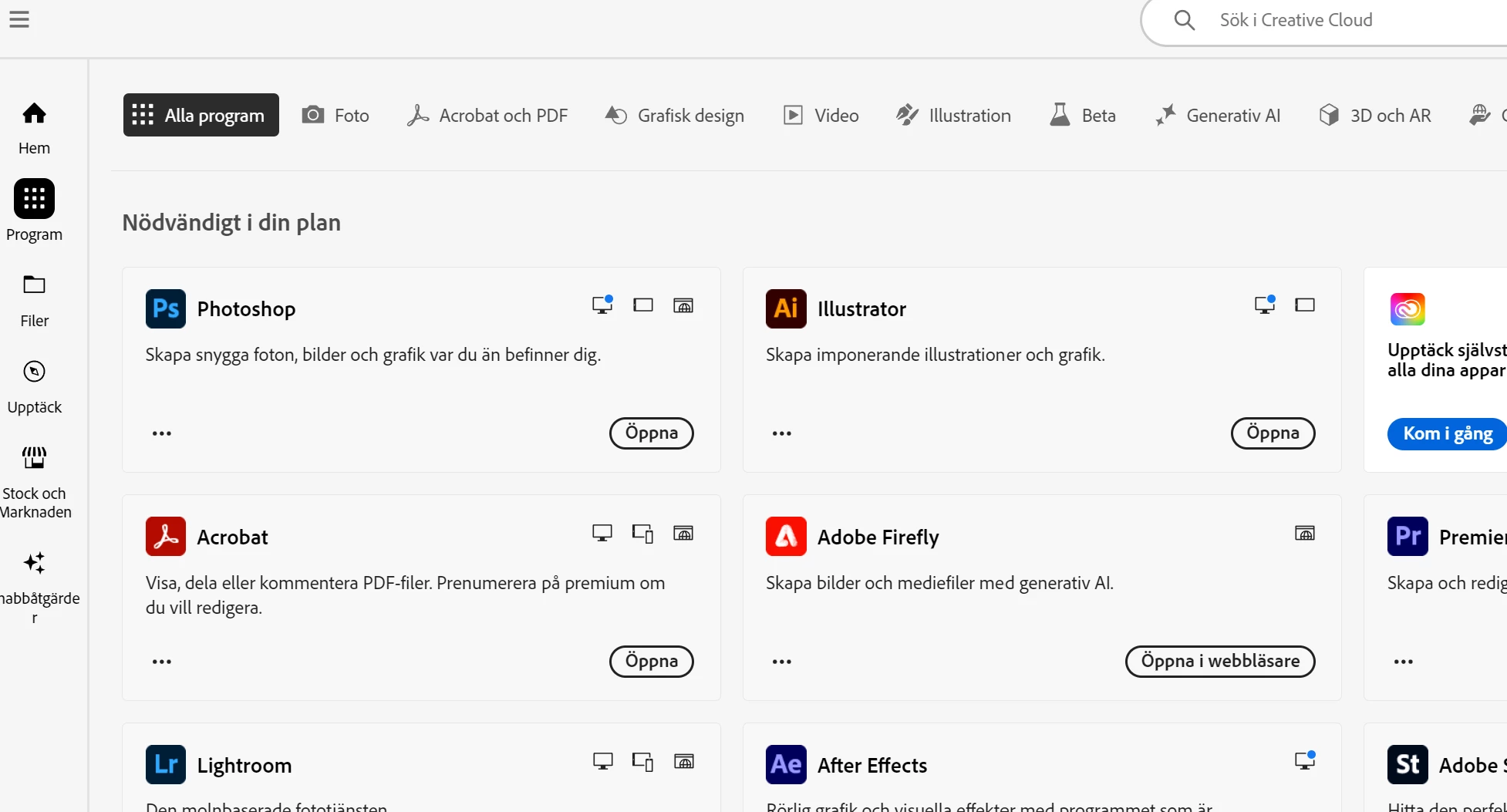This screenshot has width=1507, height=812.
Task: Open Stock och Marknaden in sidebar
Action: pos(34,483)
